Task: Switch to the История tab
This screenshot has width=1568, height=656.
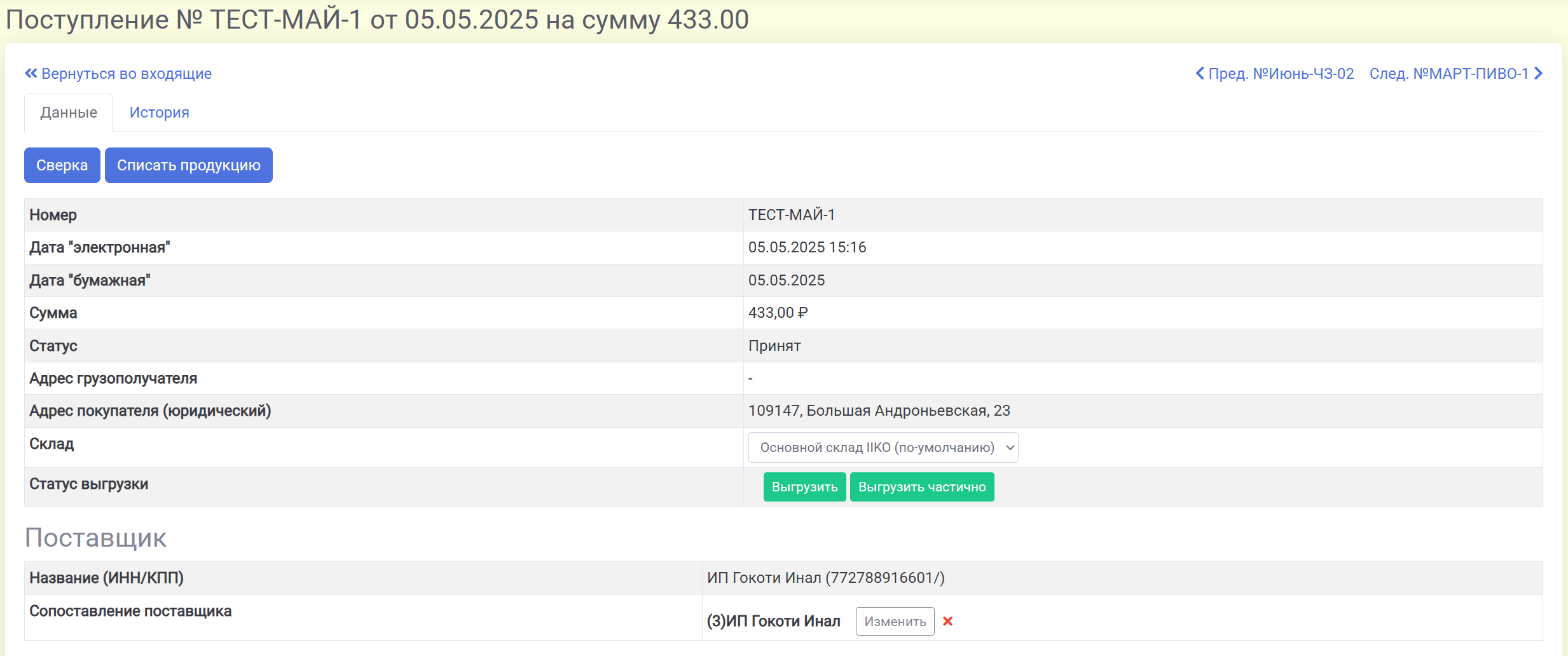Action: coord(159,113)
